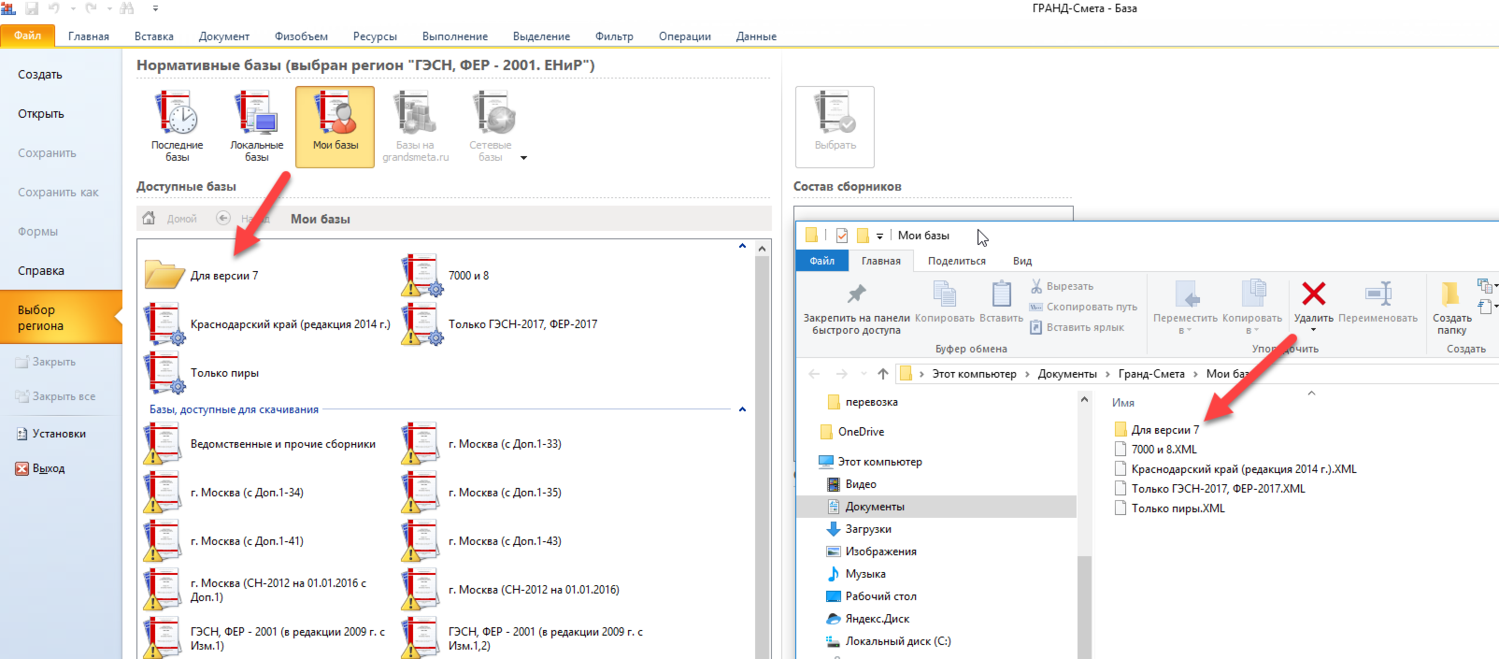The height and width of the screenshot is (659, 1499).
Task: Select г. Москва (с Доп.1-41) base
Action: click(x=224, y=541)
